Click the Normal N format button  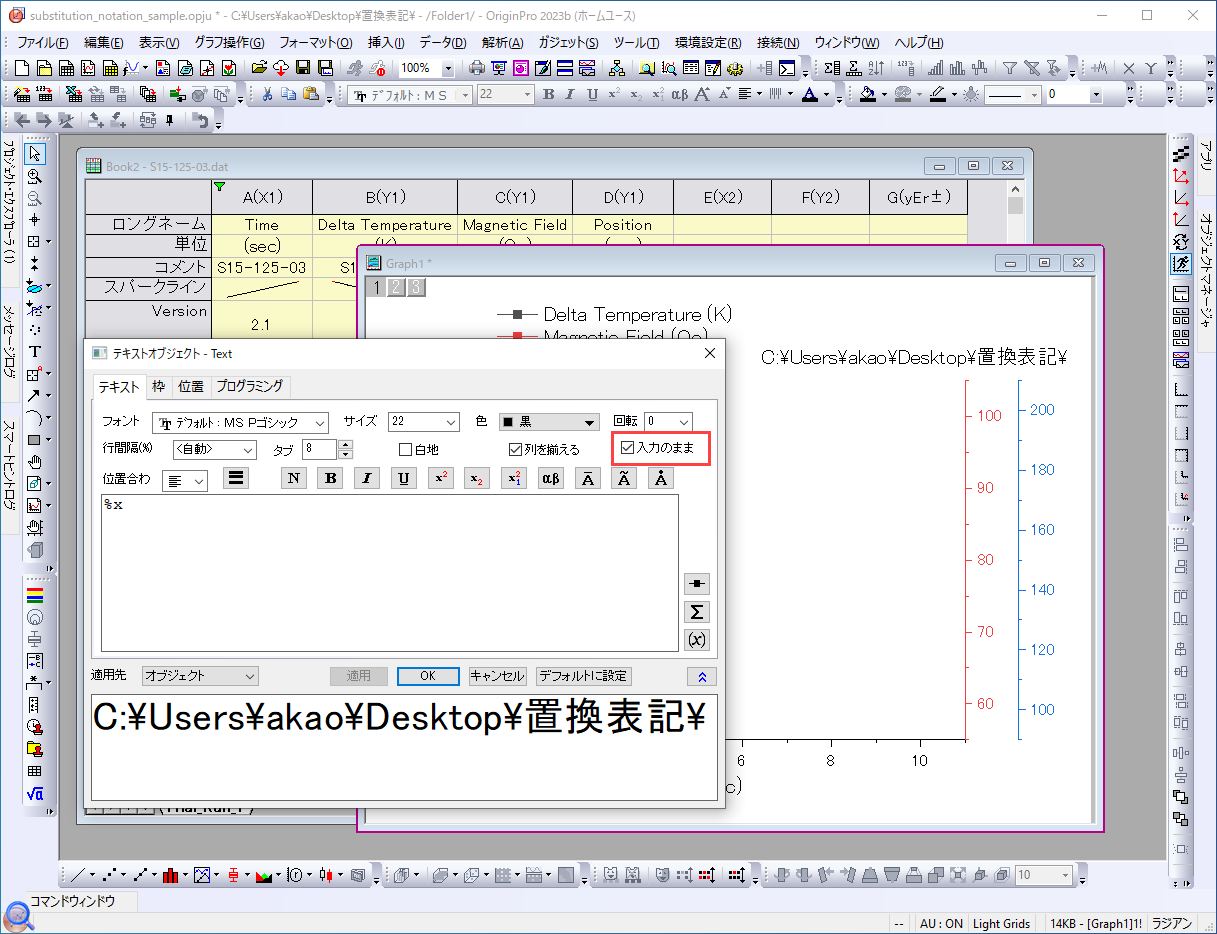[x=293, y=478]
